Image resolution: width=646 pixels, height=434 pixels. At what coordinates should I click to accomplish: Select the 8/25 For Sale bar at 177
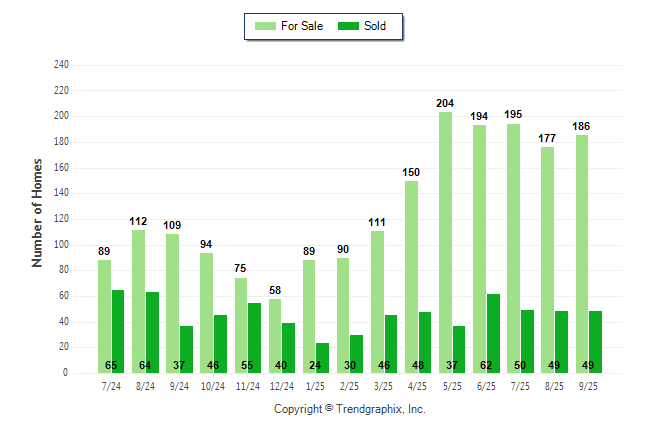coord(548,259)
